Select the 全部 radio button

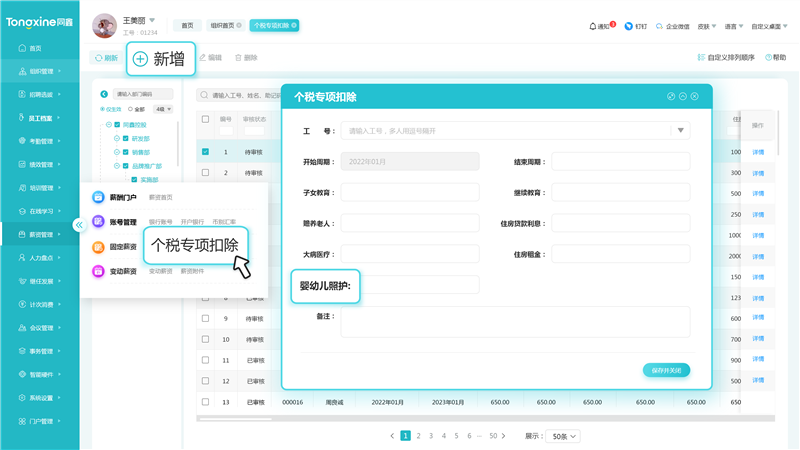[130, 109]
